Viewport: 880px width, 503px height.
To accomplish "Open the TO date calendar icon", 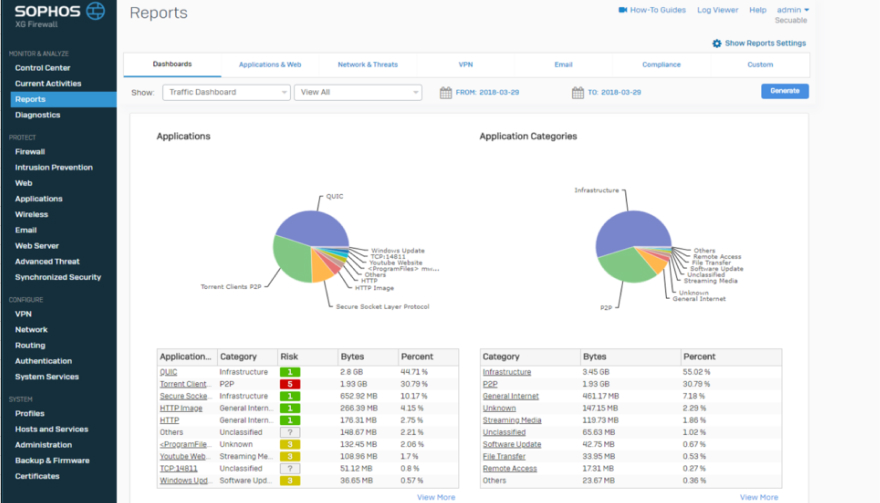I will click(x=577, y=92).
